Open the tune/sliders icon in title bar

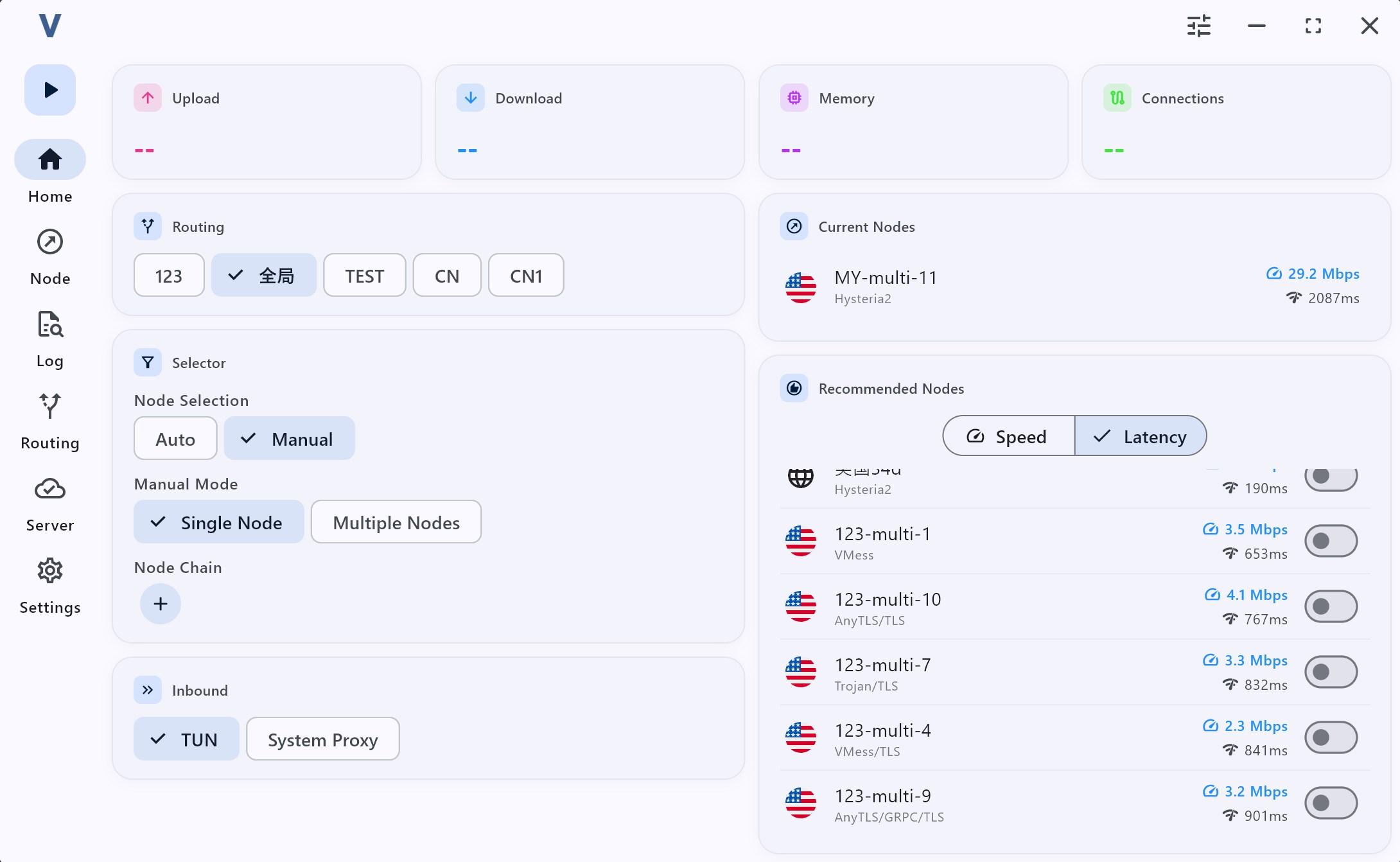(x=1199, y=26)
